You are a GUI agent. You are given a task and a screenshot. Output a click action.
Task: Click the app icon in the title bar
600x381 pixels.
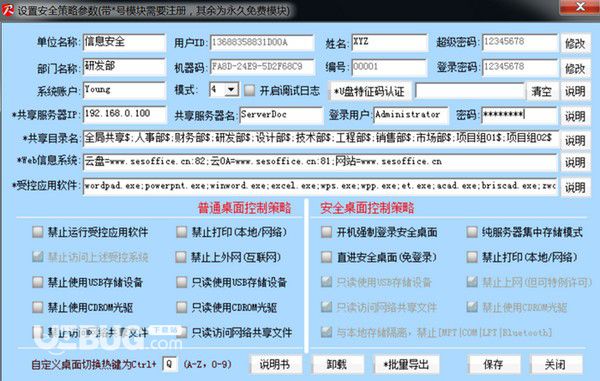8,10
